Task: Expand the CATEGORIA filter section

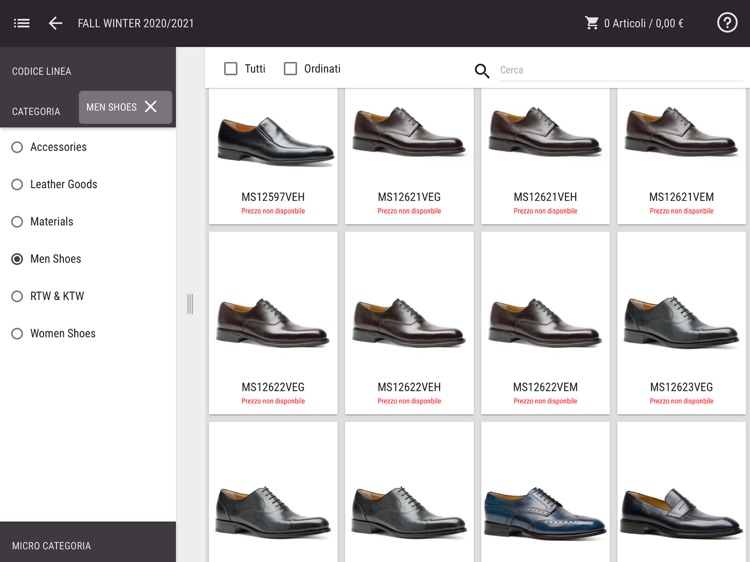Action: pos(36,111)
